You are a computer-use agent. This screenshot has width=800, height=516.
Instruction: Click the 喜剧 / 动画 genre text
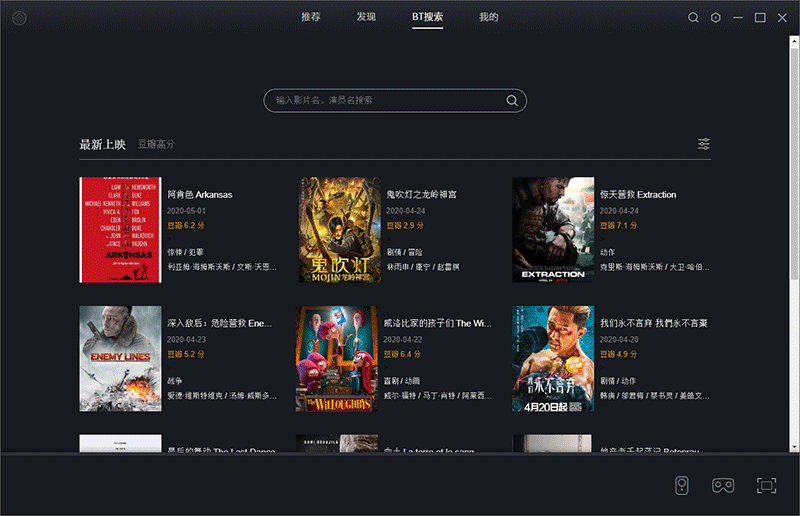point(402,381)
